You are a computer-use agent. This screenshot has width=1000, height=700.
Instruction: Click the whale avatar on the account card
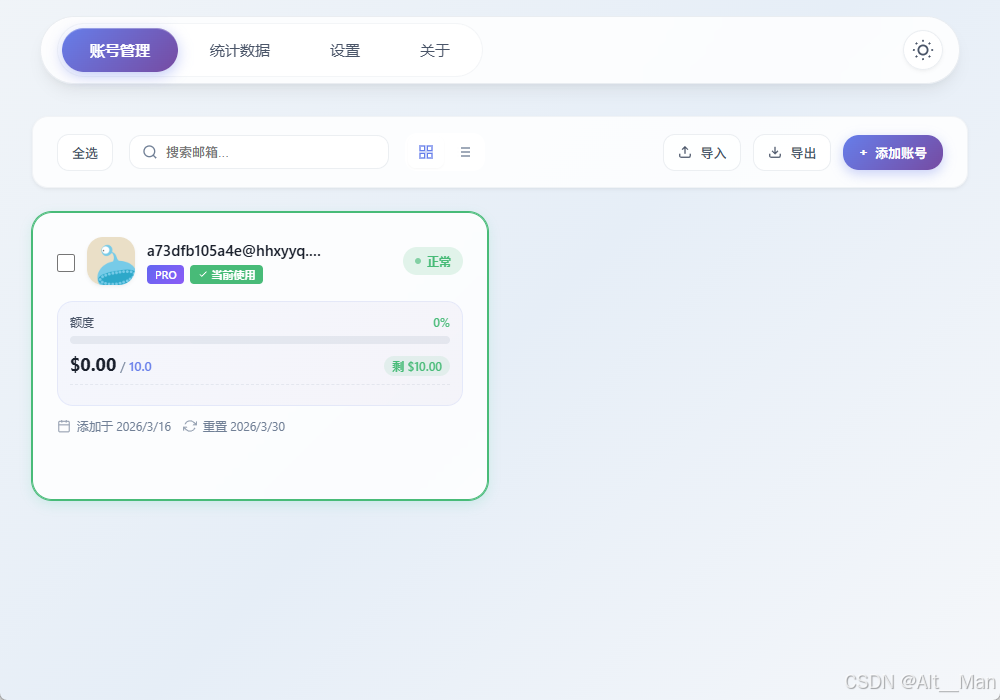pyautogui.click(x=110, y=261)
